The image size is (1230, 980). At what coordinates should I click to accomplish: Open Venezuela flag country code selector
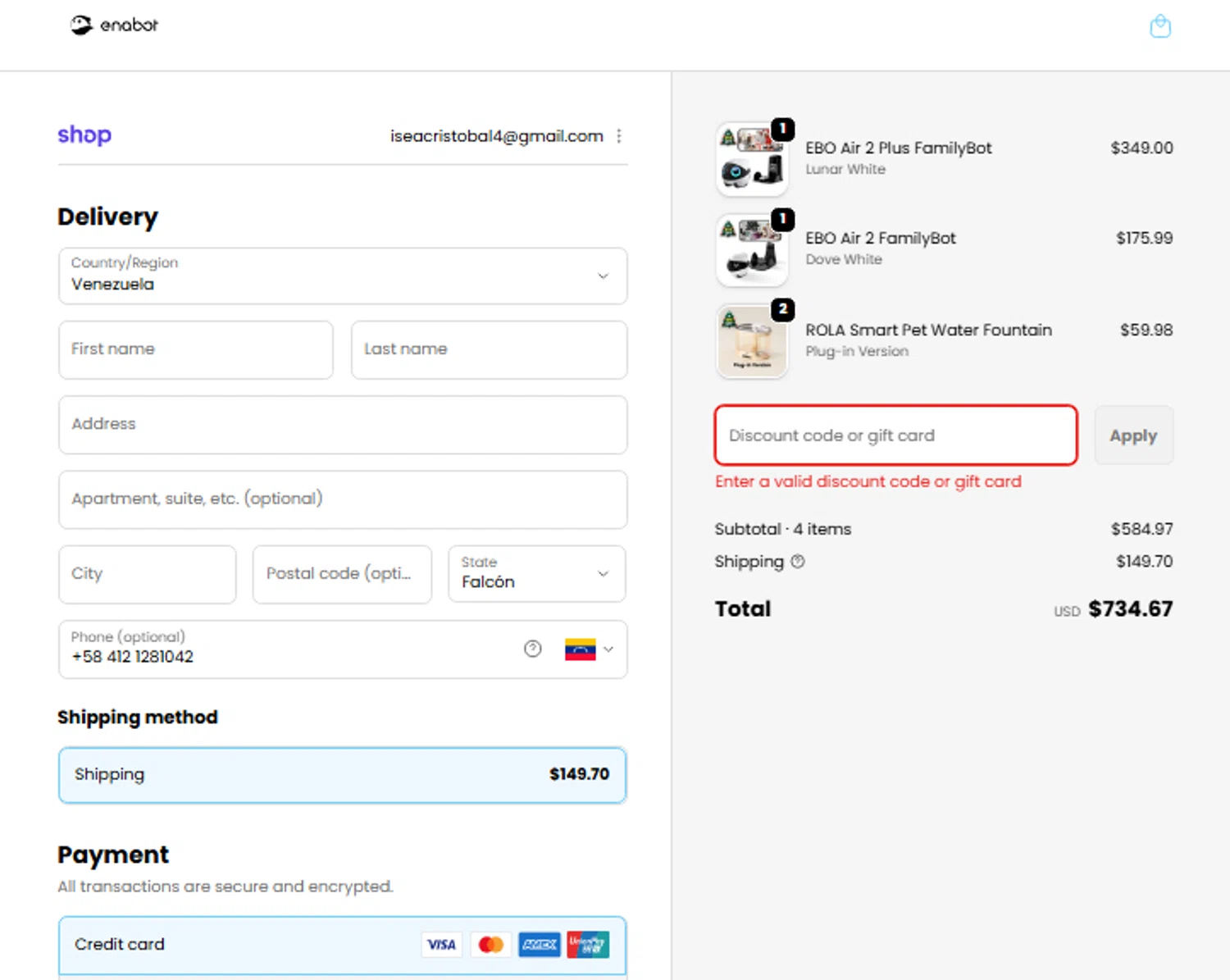[589, 650]
